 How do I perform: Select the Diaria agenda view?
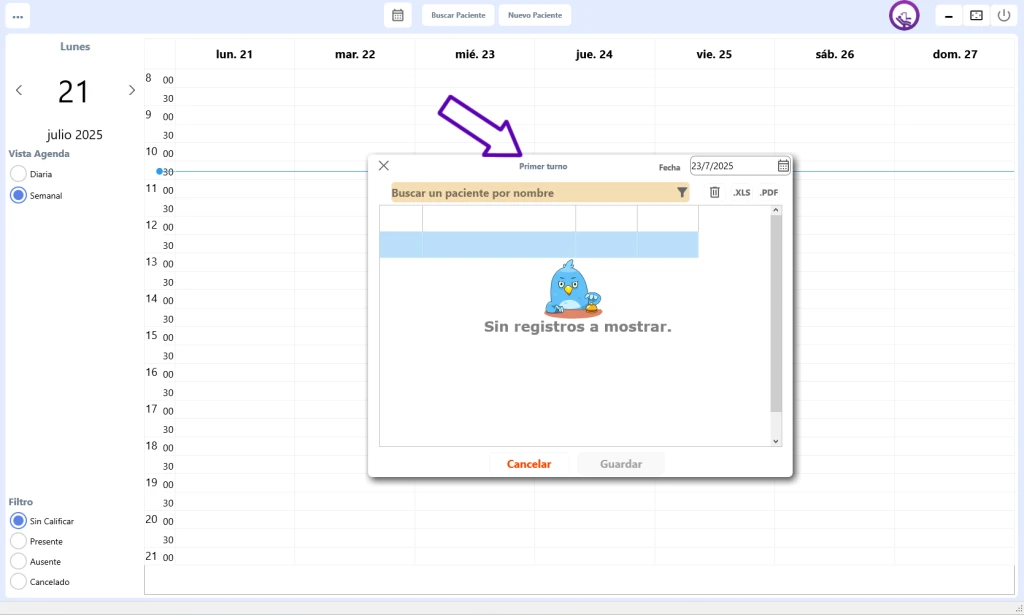(18, 174)
